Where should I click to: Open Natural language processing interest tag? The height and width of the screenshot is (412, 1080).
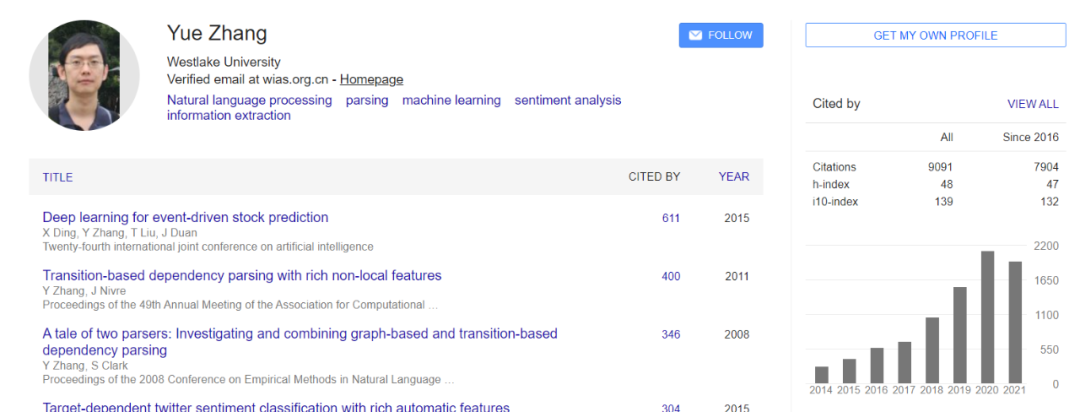pyautogui.click(x=249, y=100)
